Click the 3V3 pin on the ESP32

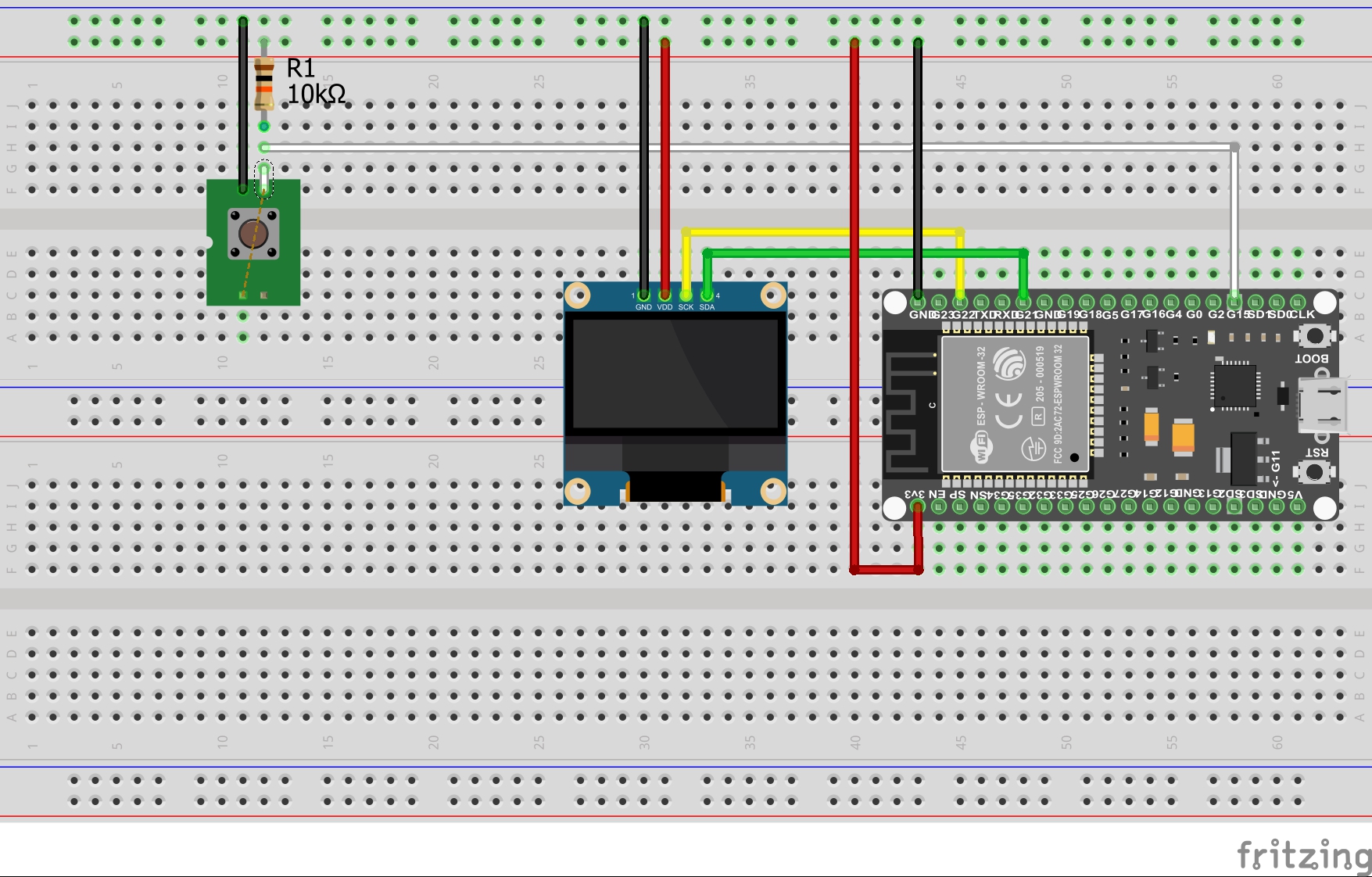(918, 507)
